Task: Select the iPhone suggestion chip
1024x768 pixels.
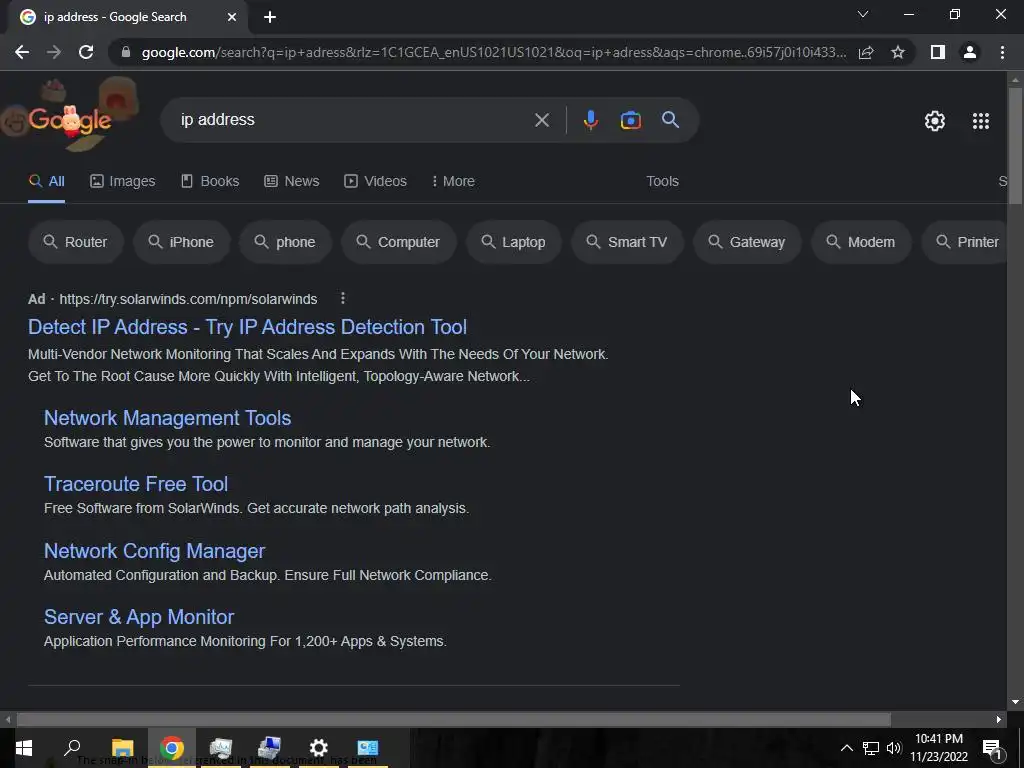Action: point(182,242)
